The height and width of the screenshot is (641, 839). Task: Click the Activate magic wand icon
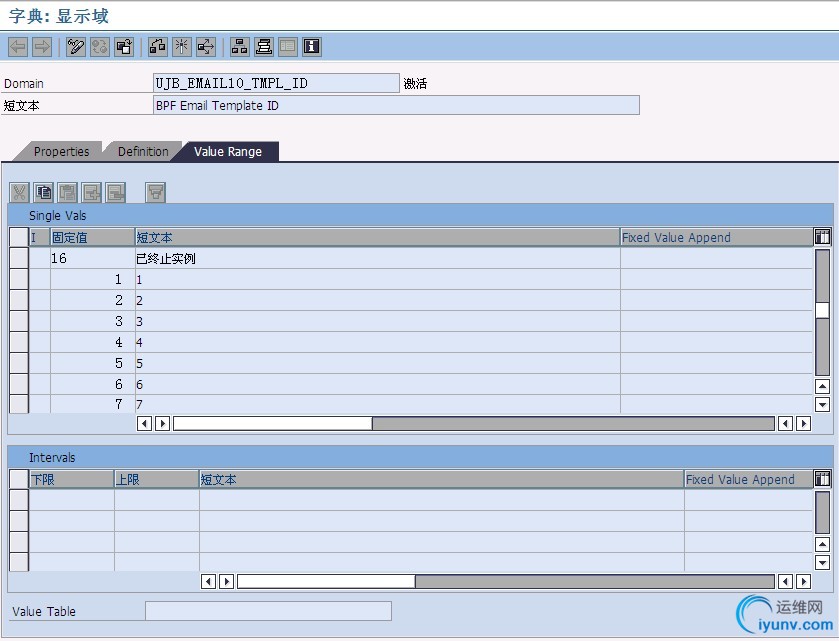click(x=181, y=47)
